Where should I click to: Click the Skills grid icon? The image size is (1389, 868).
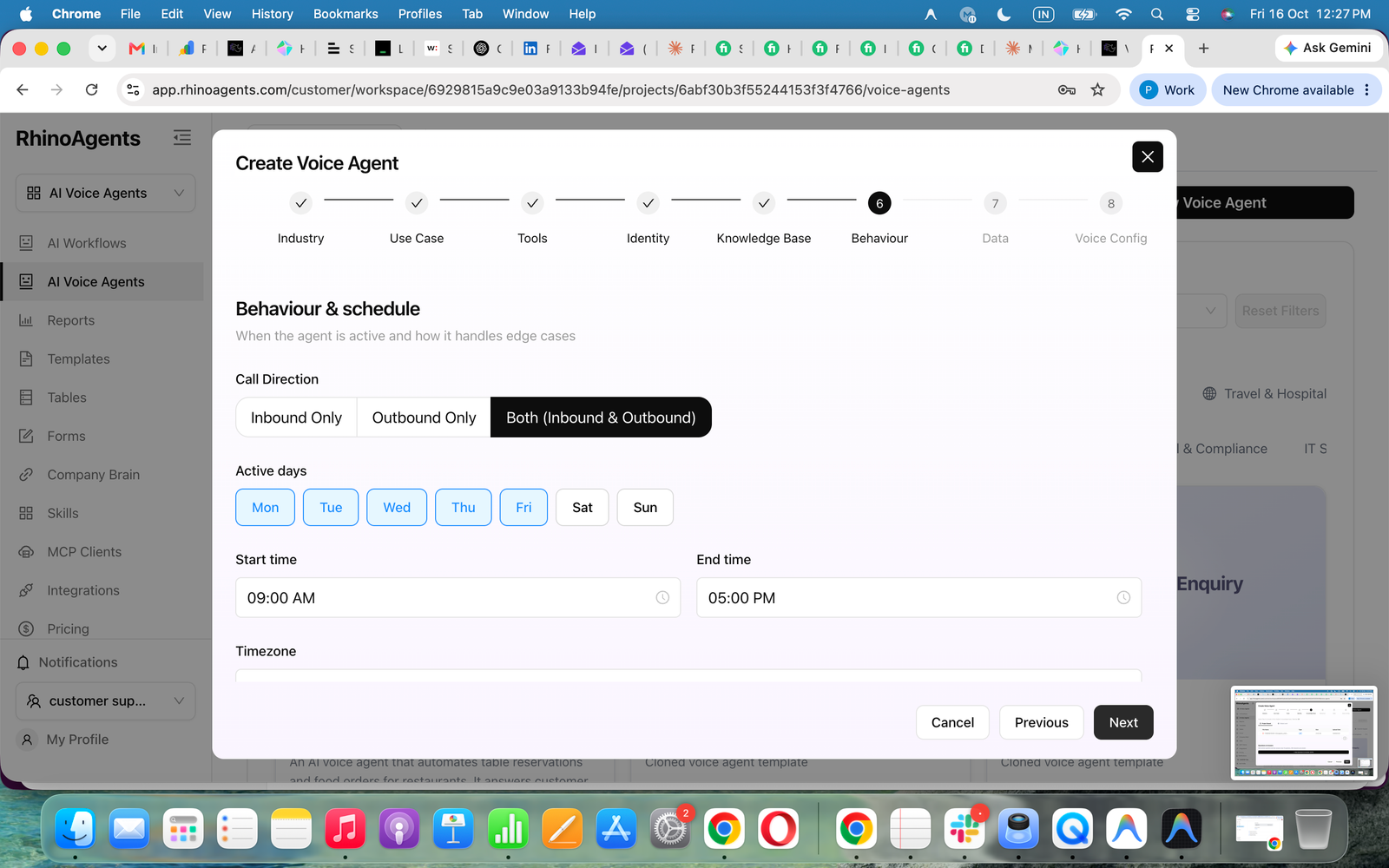coord(26,513)
